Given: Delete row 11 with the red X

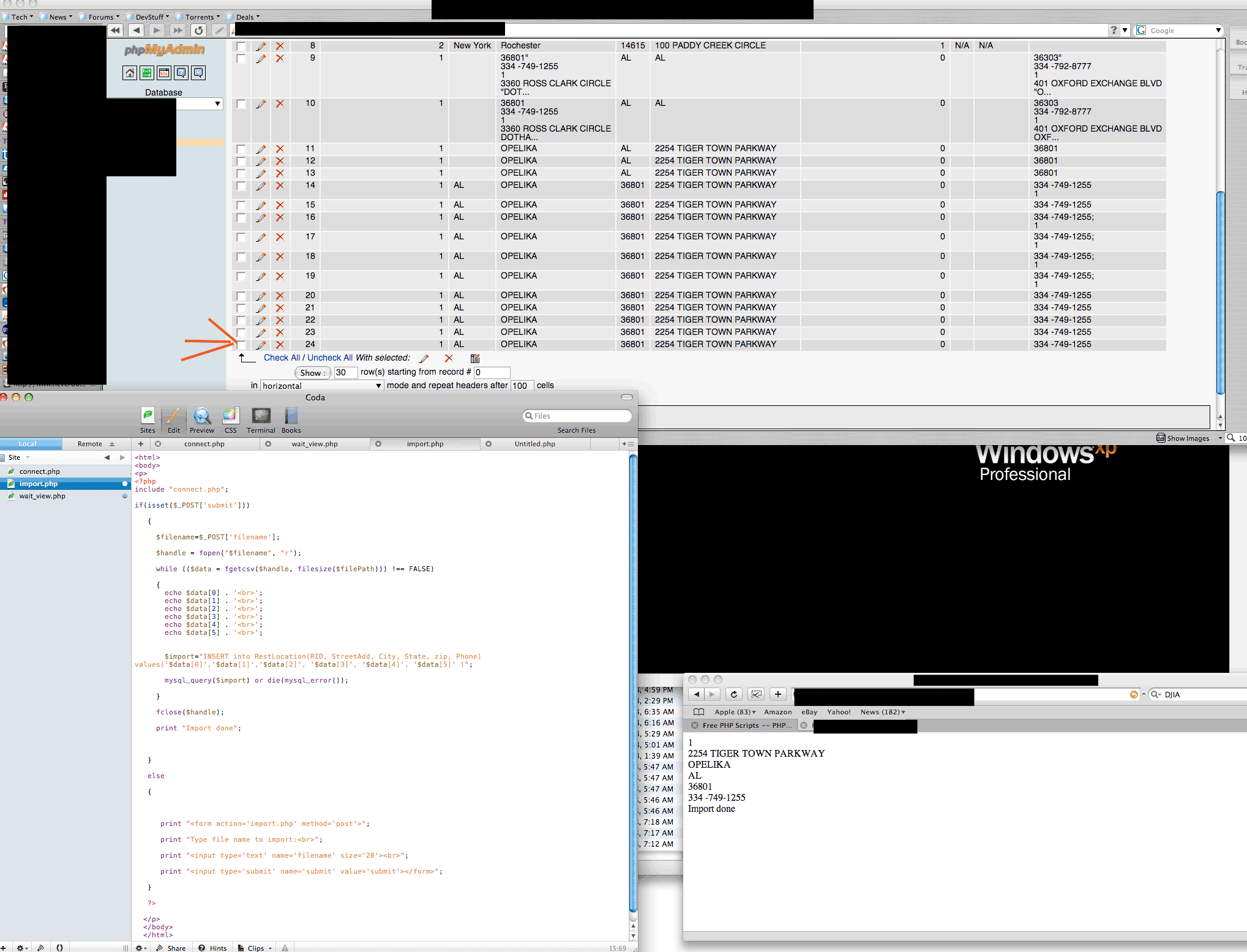Looking at the screenshot, I should 280,149.
